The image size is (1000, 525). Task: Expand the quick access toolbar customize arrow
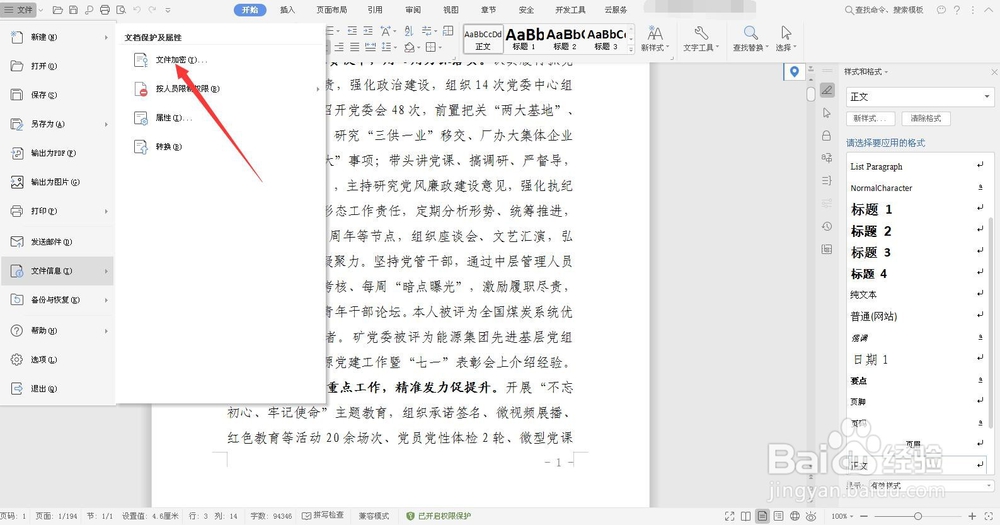coord(168,10)
